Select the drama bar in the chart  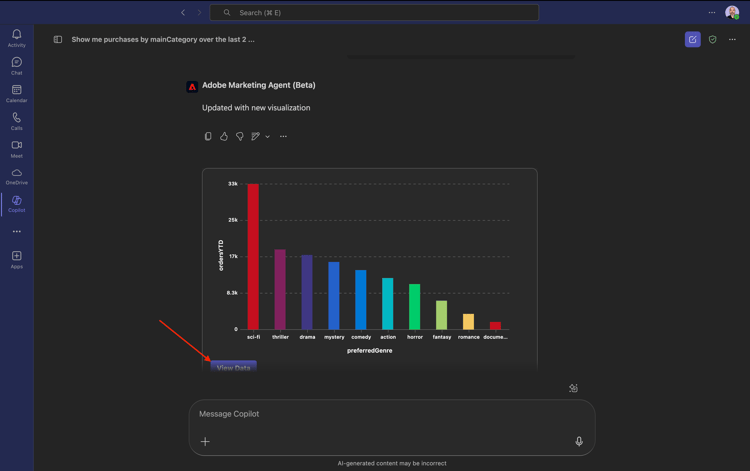click(x=307, y=292)
